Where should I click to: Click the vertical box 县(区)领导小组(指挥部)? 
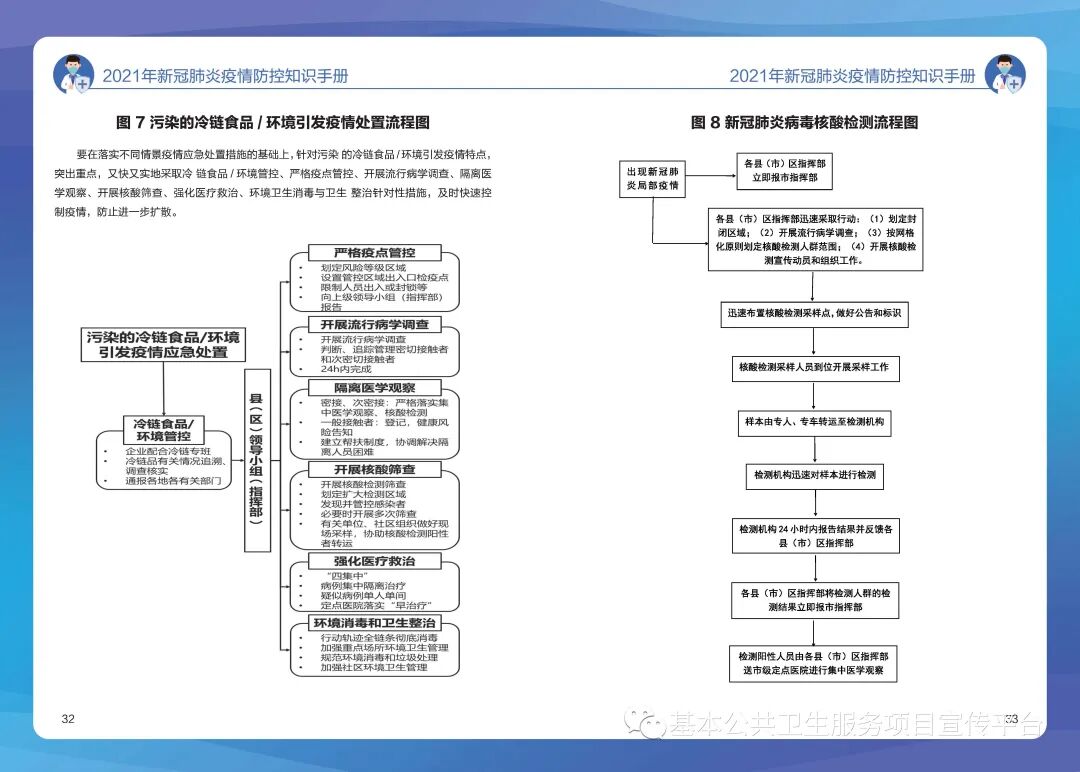click(257, 460)
